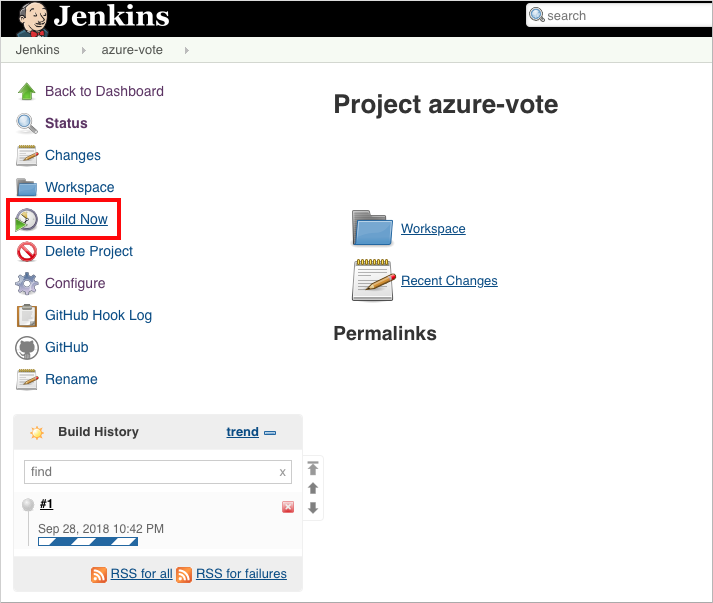713x603 pixels.
Task: Open dropdown arrow after azure-vote breadcrumb
Action: pos(186,50)
